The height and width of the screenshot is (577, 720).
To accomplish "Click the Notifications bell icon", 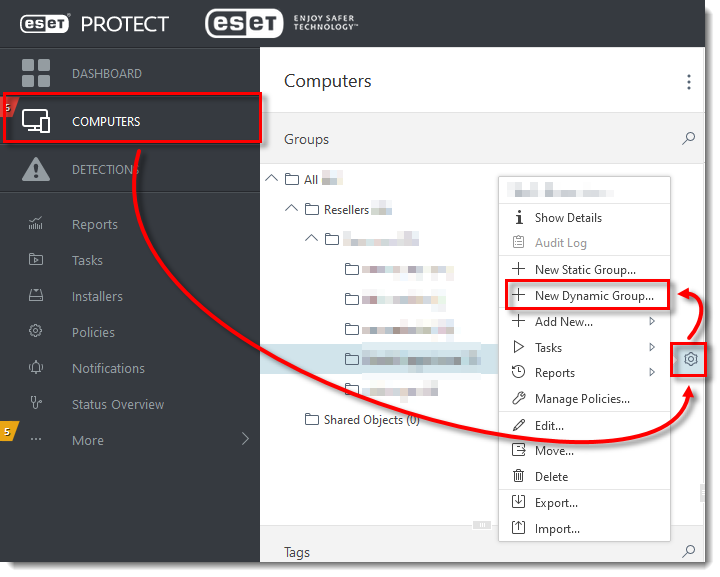I will (x=35, y=367).
